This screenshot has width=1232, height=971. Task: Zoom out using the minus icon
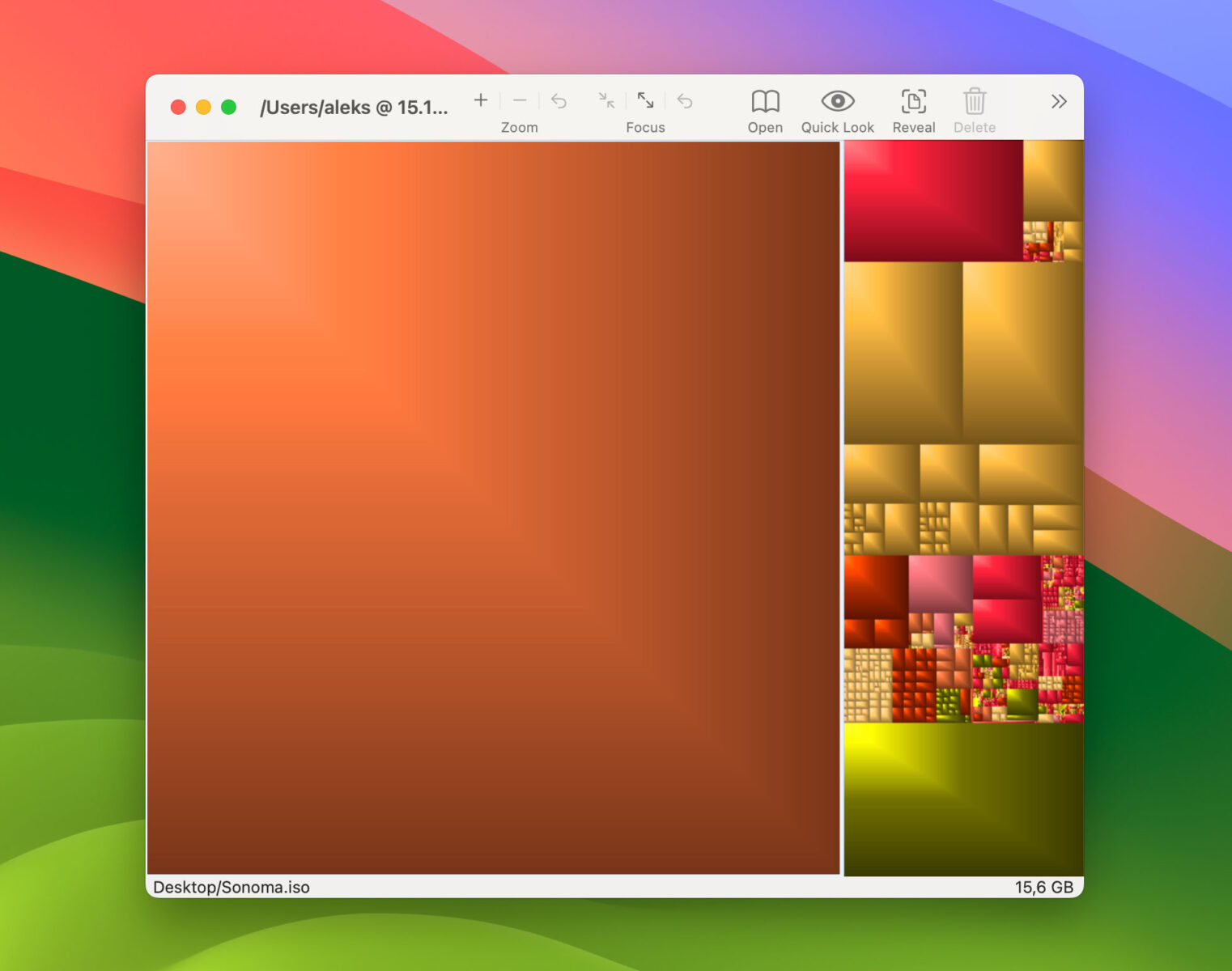pyautogui.click(x=520, y=100)
